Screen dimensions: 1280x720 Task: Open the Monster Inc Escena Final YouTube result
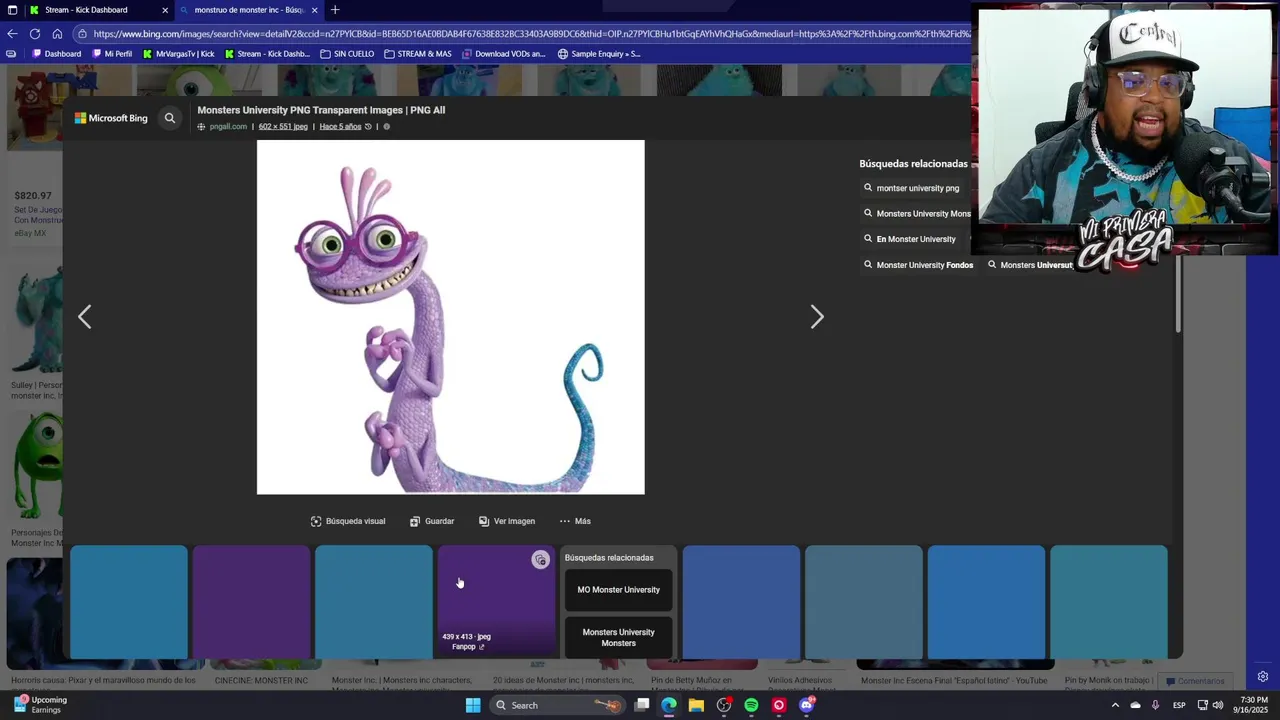tap(954, 681)
